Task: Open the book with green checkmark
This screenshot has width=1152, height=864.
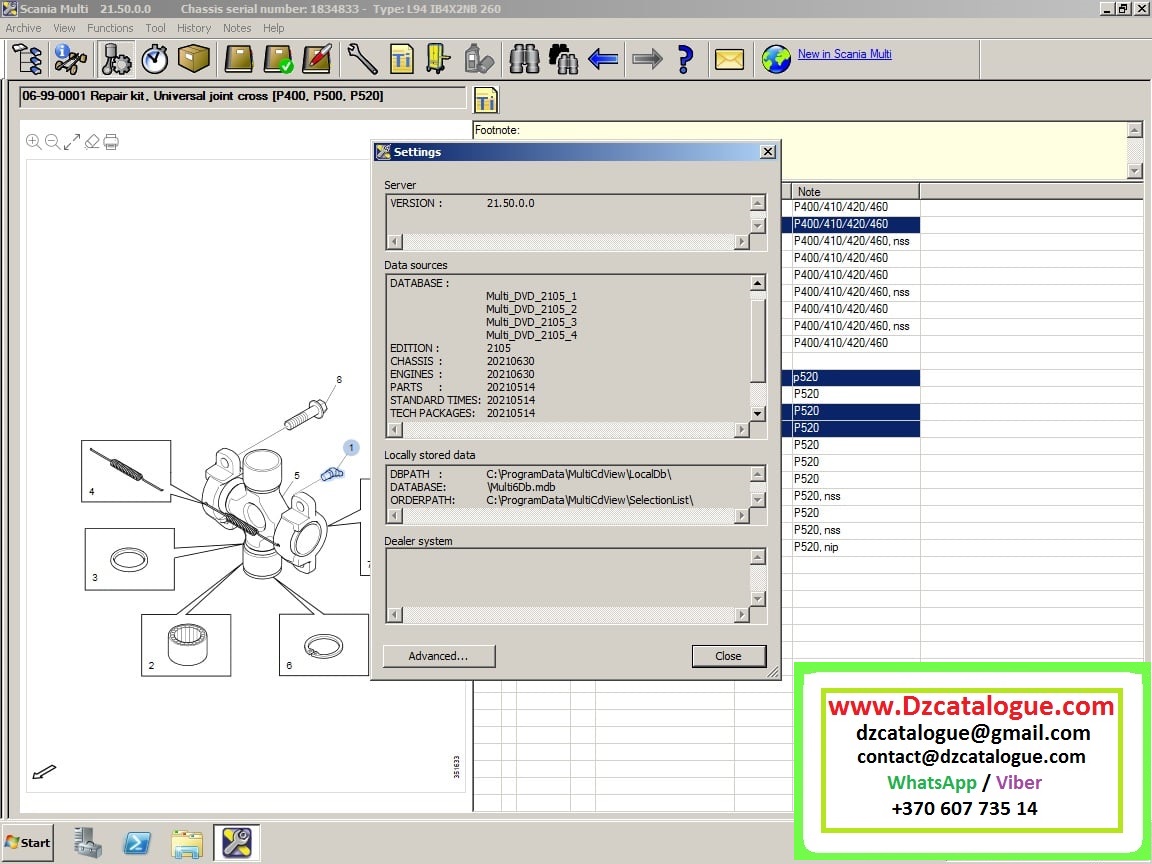Action: pyautogui.click(x=278, y=59)
